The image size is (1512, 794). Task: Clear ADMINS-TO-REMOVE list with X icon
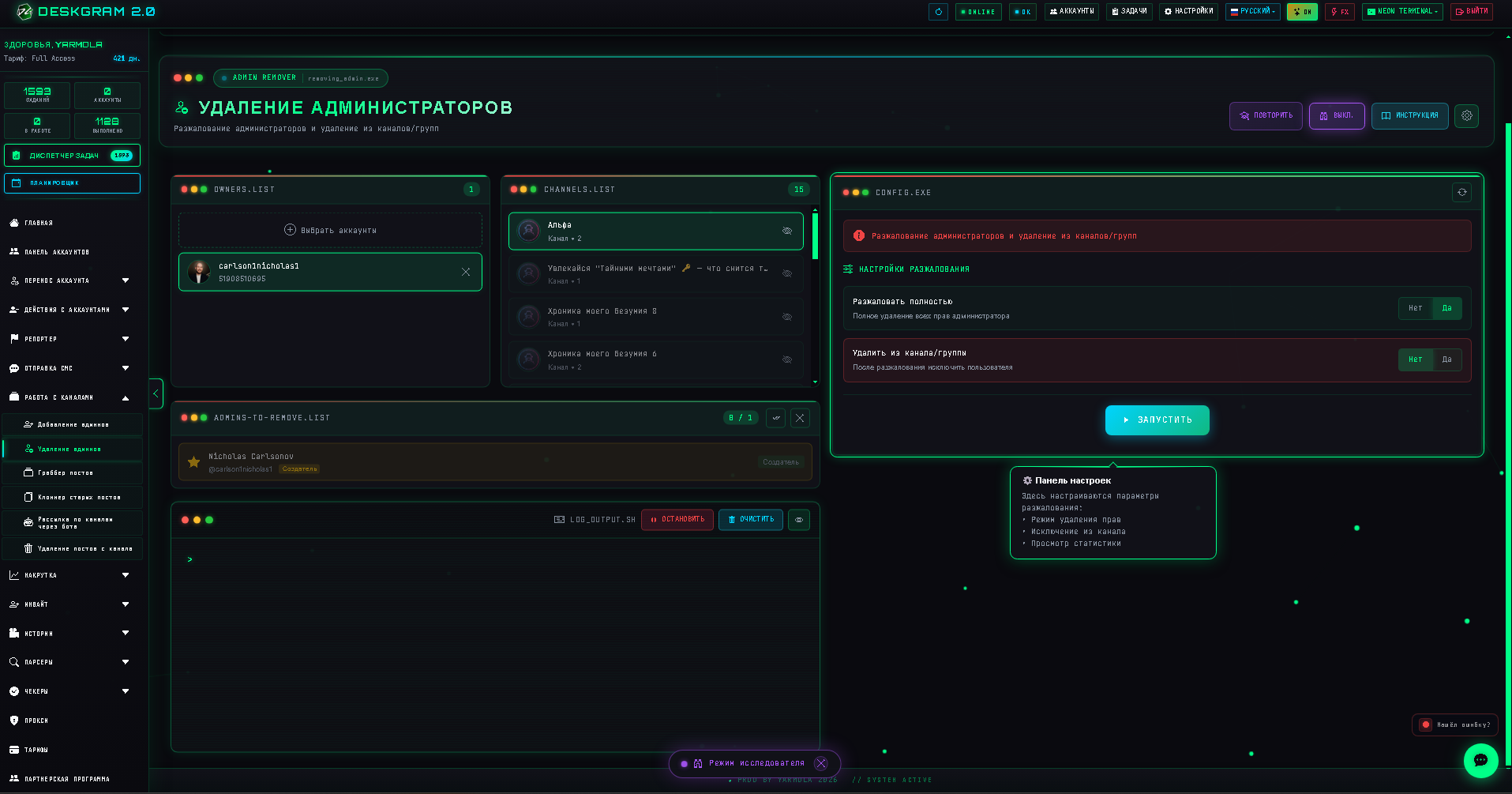point(800,418)
